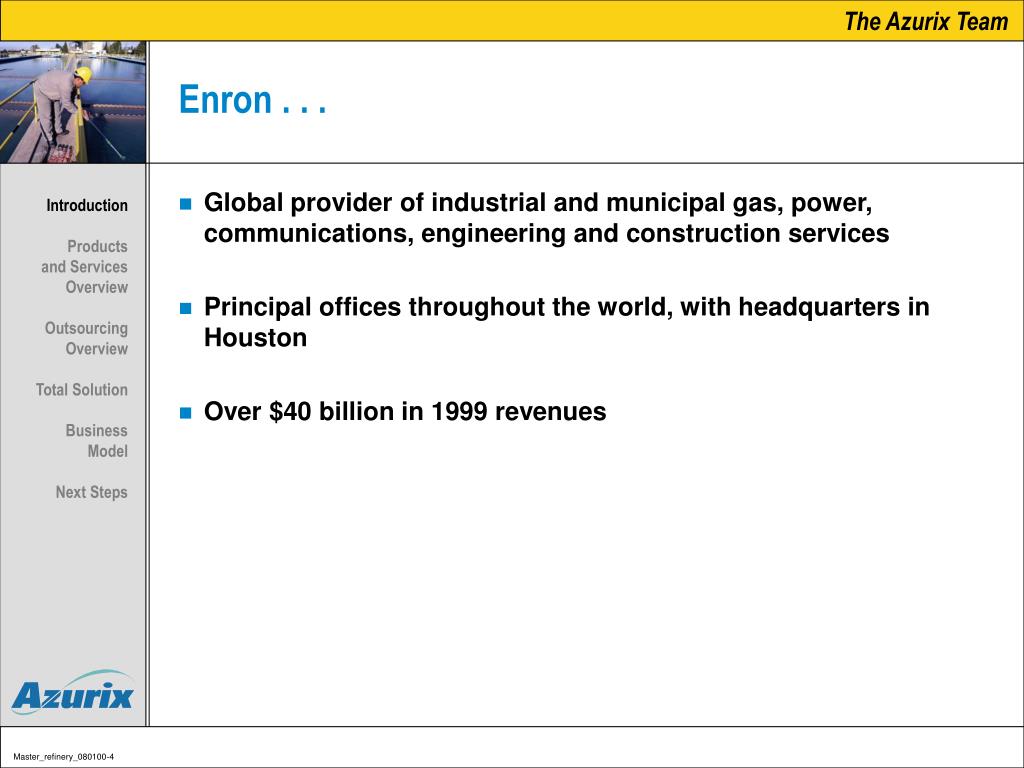Select the Over $40 billion revenues bullet

pos(405,411)
